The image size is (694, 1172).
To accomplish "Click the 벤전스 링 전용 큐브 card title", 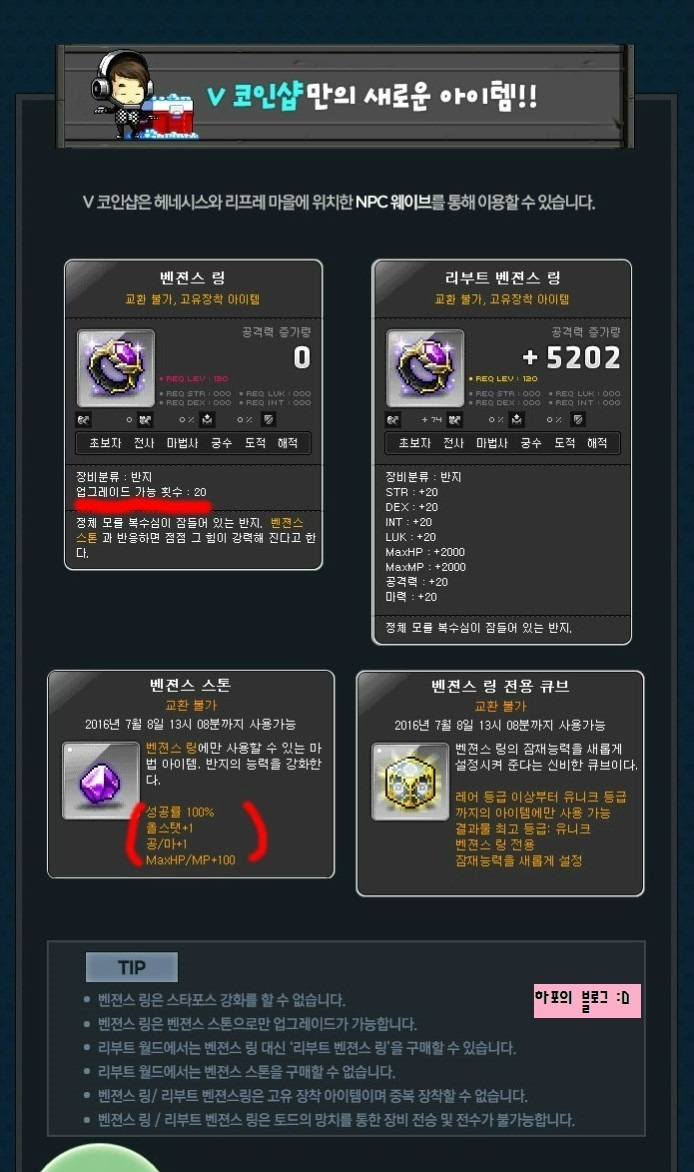I will pos(500,686).
